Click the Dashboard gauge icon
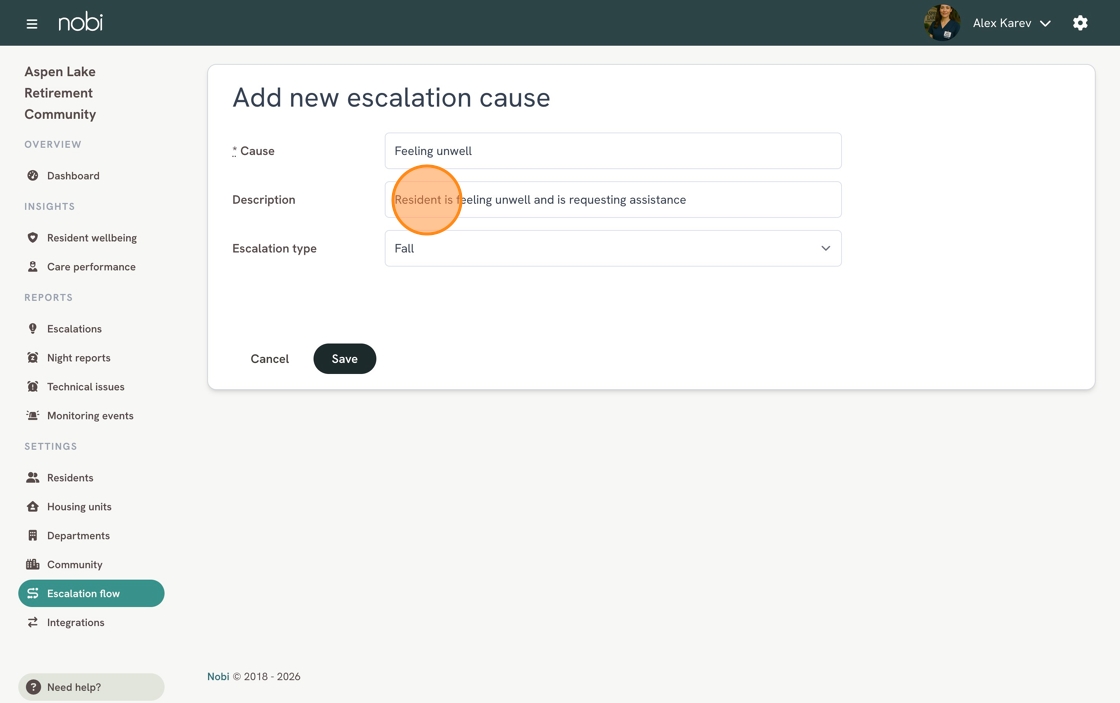 click(x=32, y=176)
